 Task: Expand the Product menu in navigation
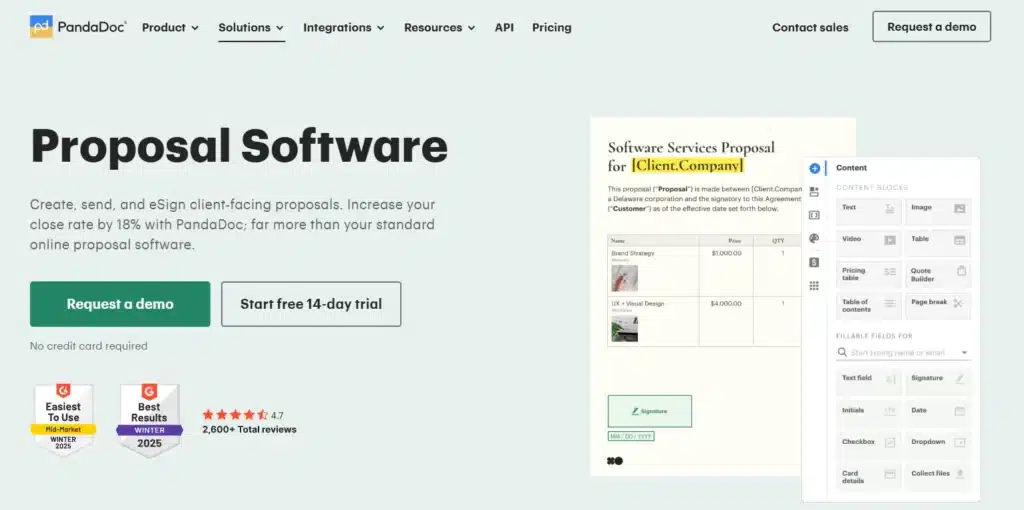click(x=170, y=28)
